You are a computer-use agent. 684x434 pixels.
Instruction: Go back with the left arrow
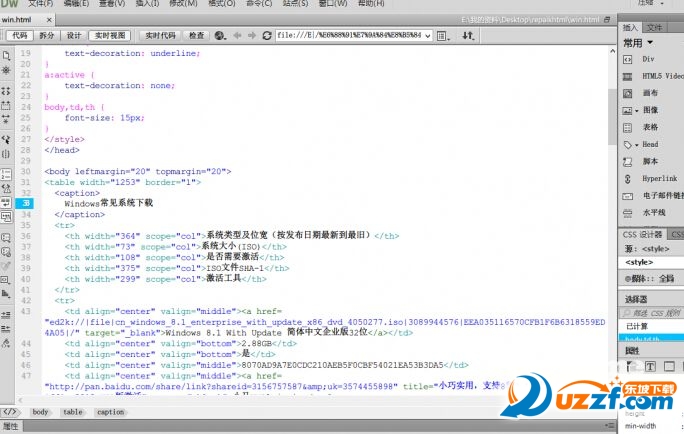tap(237, 35)
